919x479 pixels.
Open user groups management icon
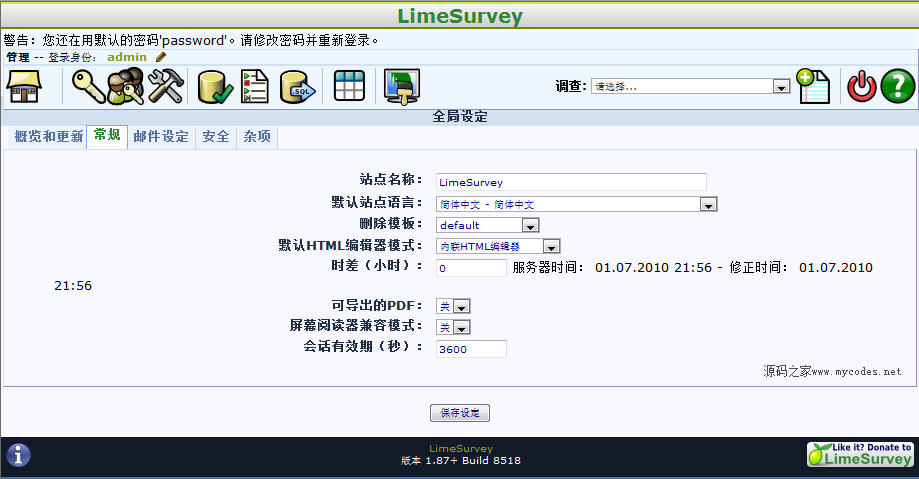[x=125, y=86]
